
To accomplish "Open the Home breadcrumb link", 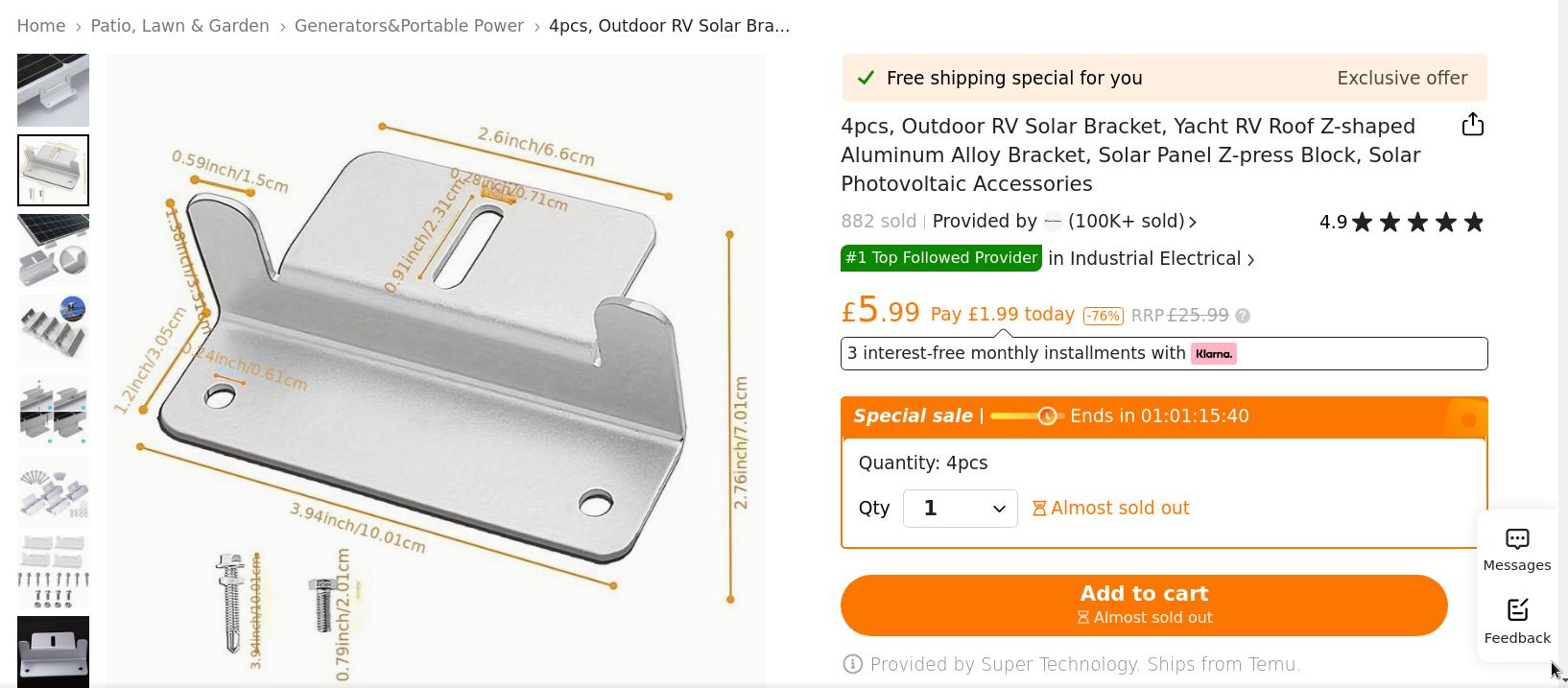I will click(x=40, y=26).
